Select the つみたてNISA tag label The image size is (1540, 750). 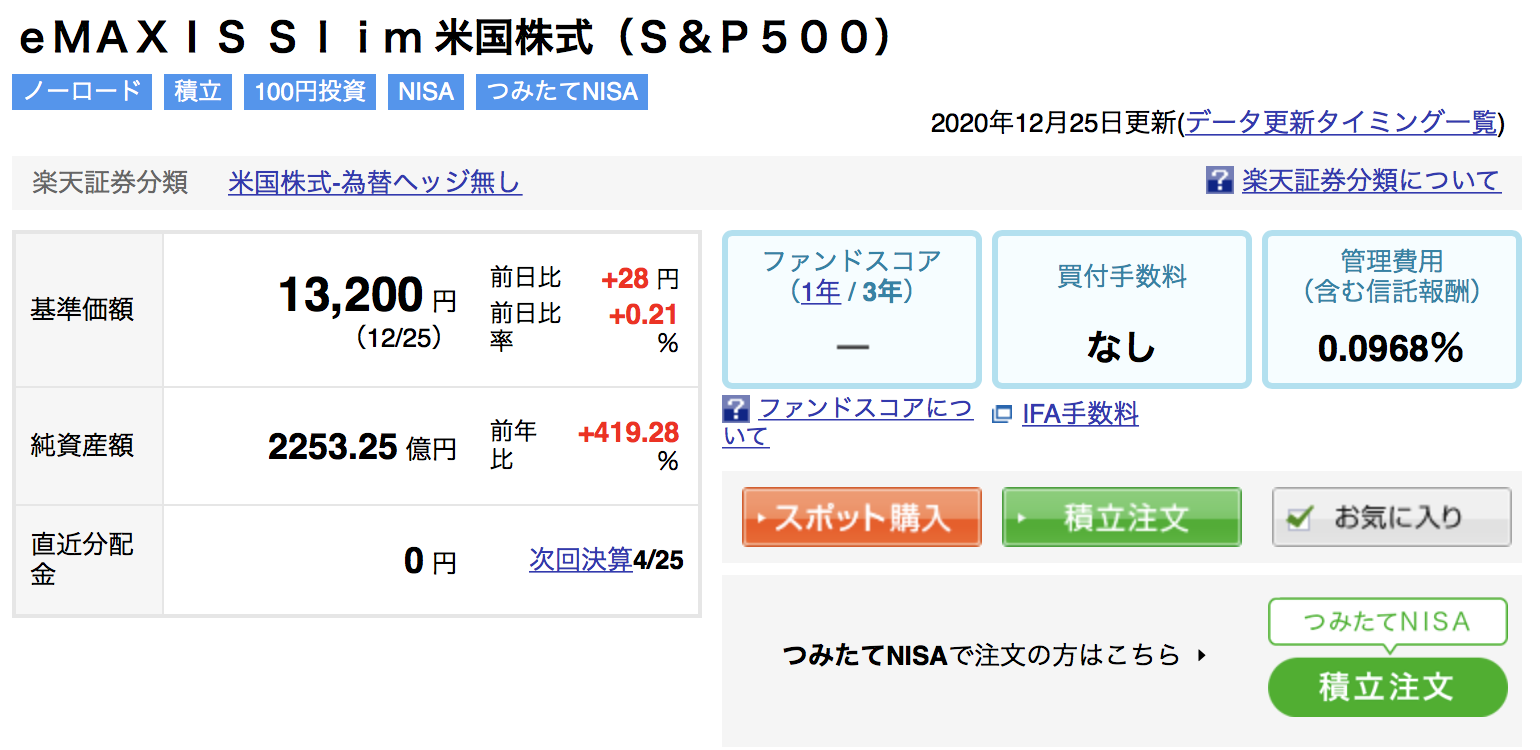coord(562,92)
